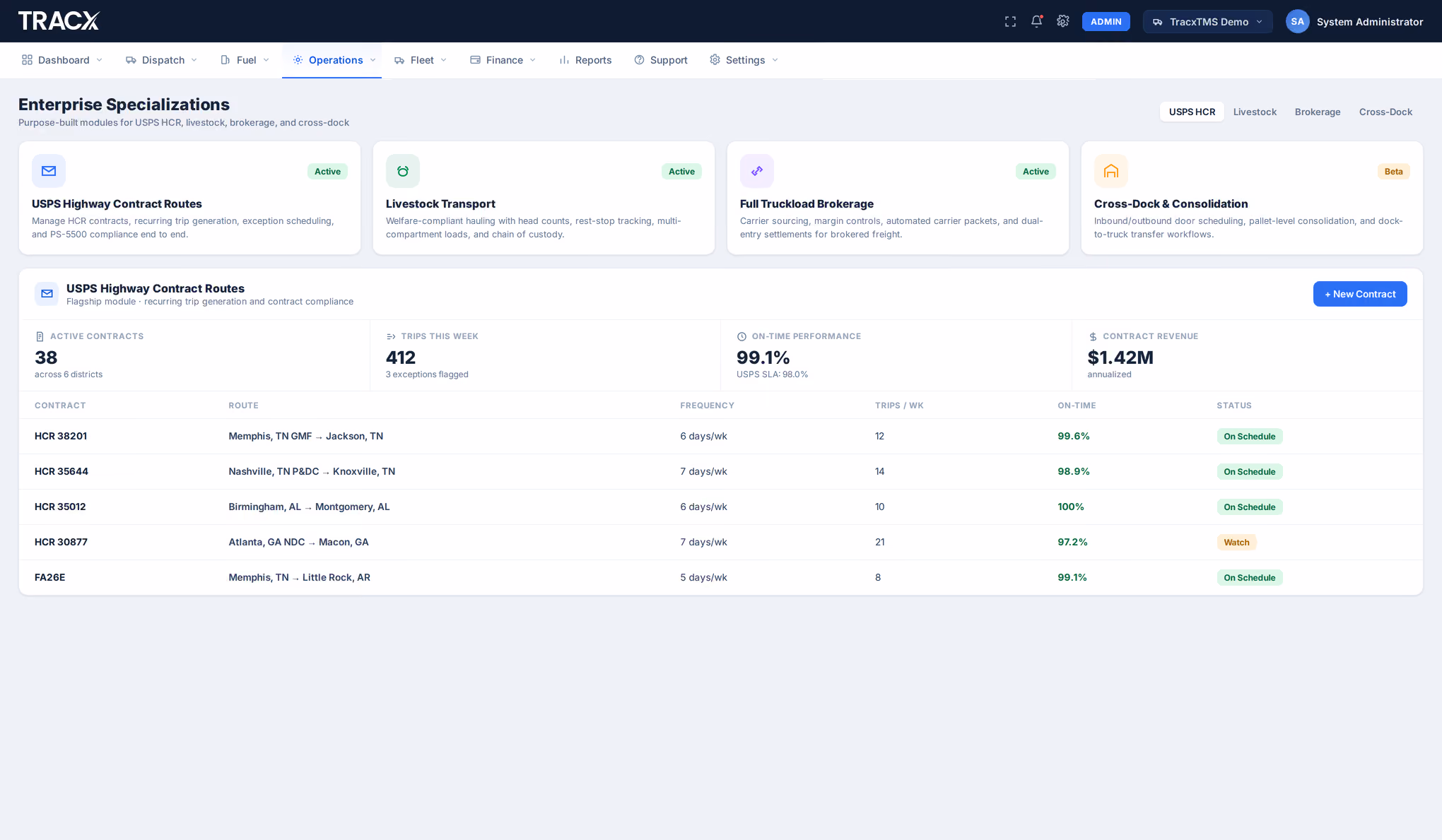The width and height of the screenshot is (1442, 840).
Task: Click the Full Truckload Brokerage card icon
Action: [757, 171]
